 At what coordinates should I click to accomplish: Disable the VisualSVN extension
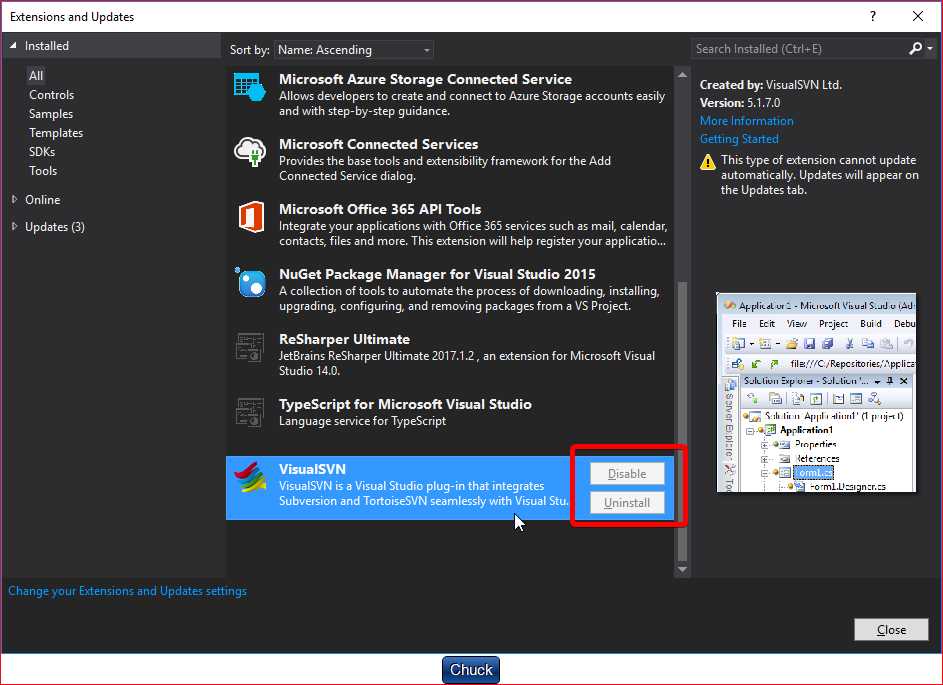click(627, 473)
